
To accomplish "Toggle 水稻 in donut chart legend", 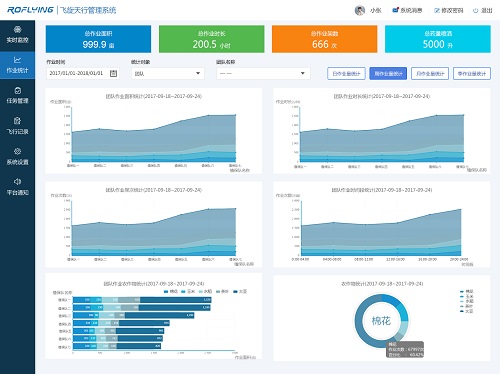I will coord(467,301).
